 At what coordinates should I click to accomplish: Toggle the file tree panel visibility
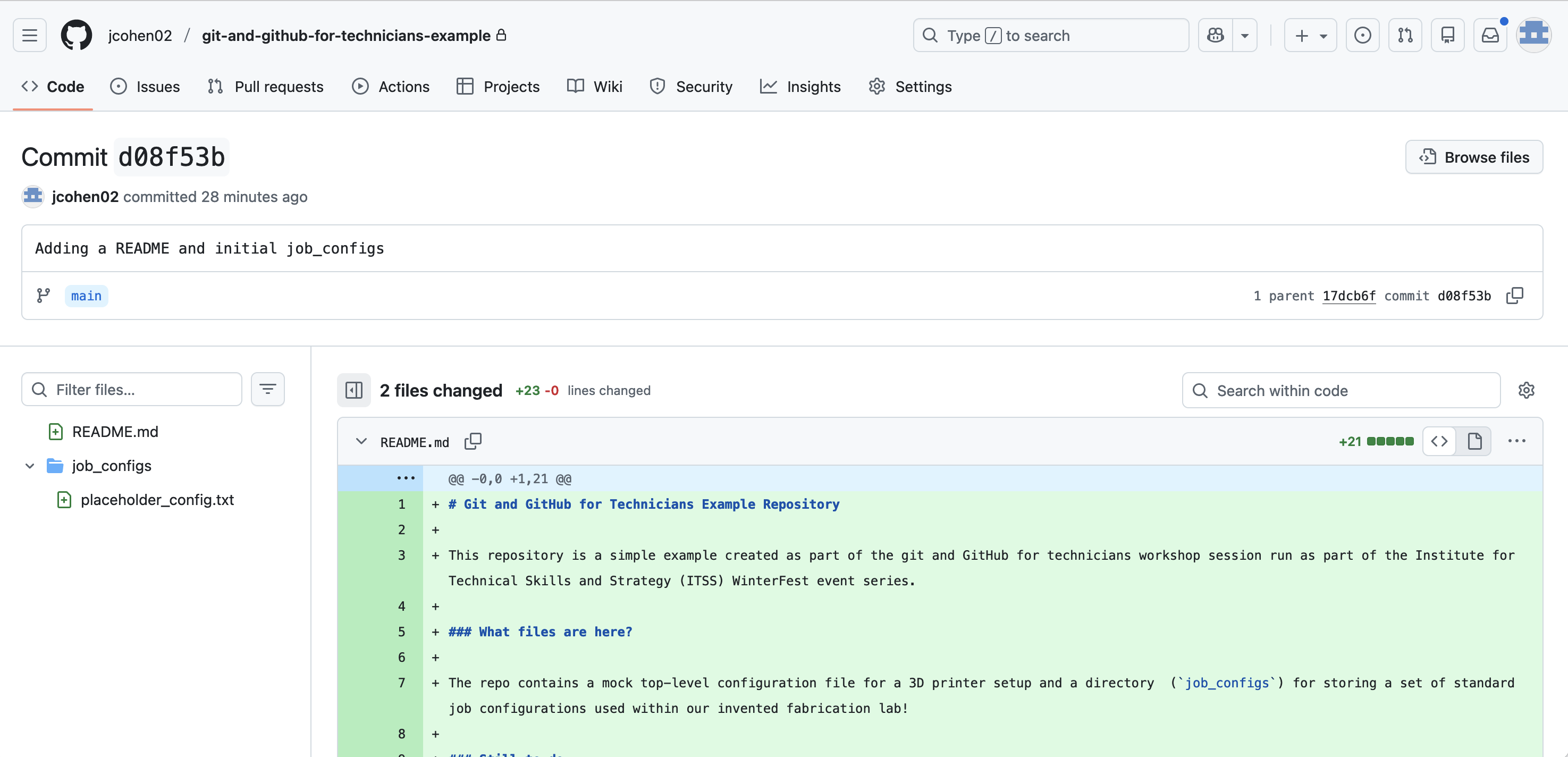pos(354,390)
